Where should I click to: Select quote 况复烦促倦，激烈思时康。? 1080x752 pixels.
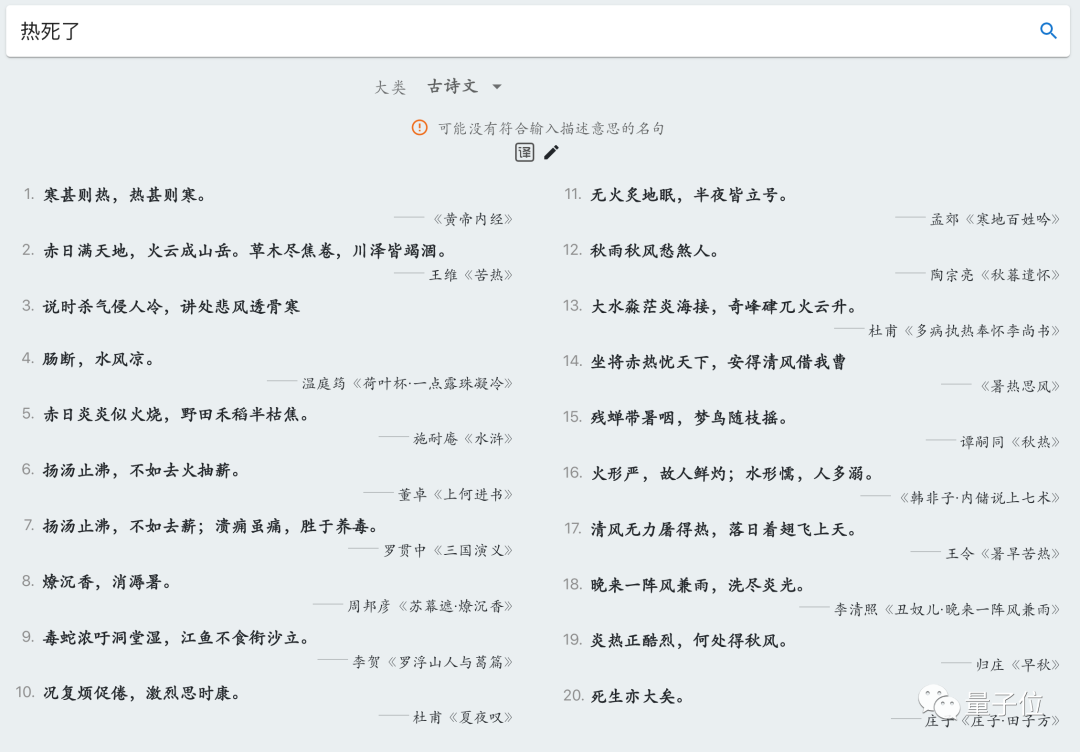142,693
